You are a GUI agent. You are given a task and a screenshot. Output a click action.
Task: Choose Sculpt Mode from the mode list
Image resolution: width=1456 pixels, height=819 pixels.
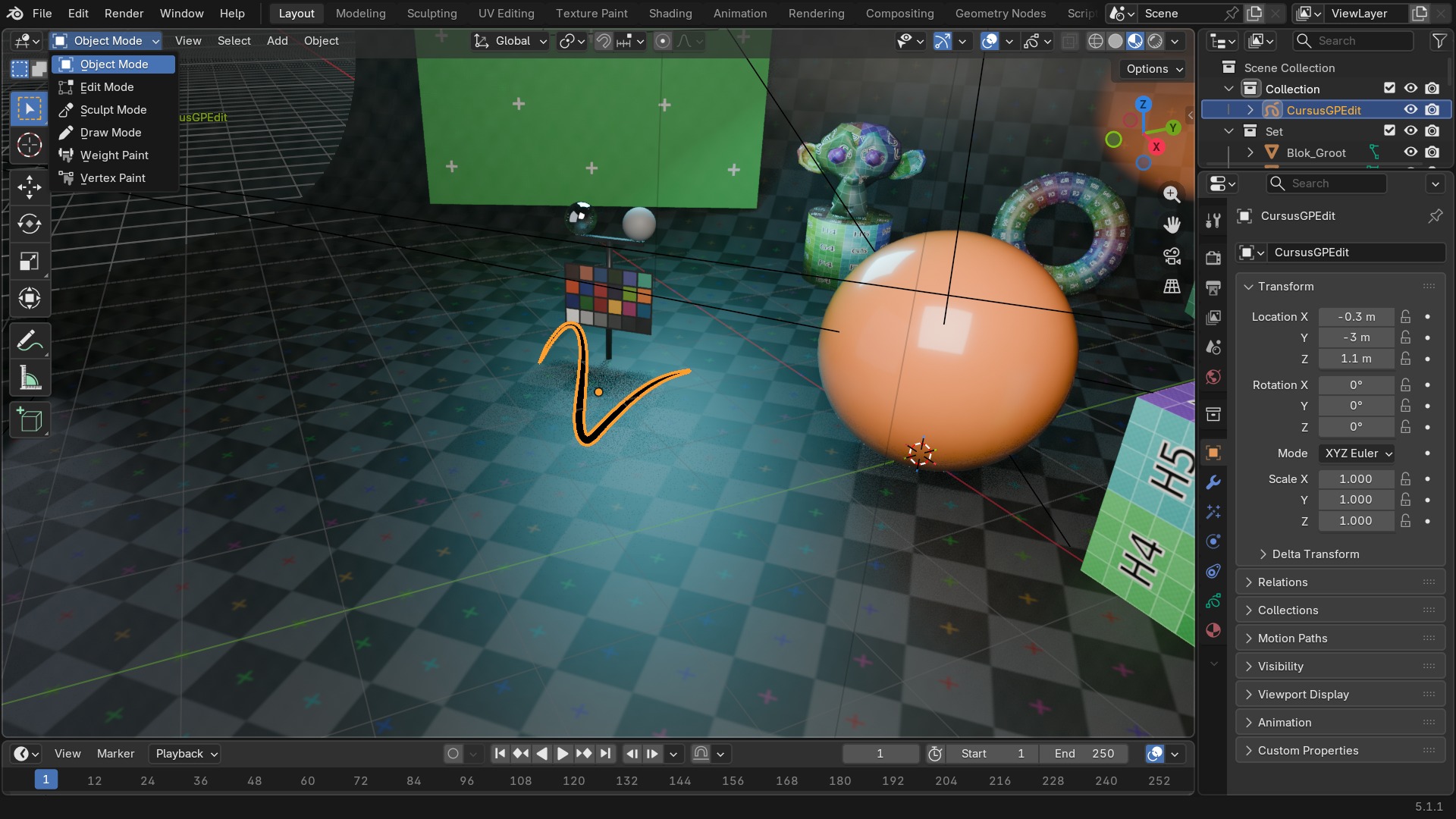(114, 110)
